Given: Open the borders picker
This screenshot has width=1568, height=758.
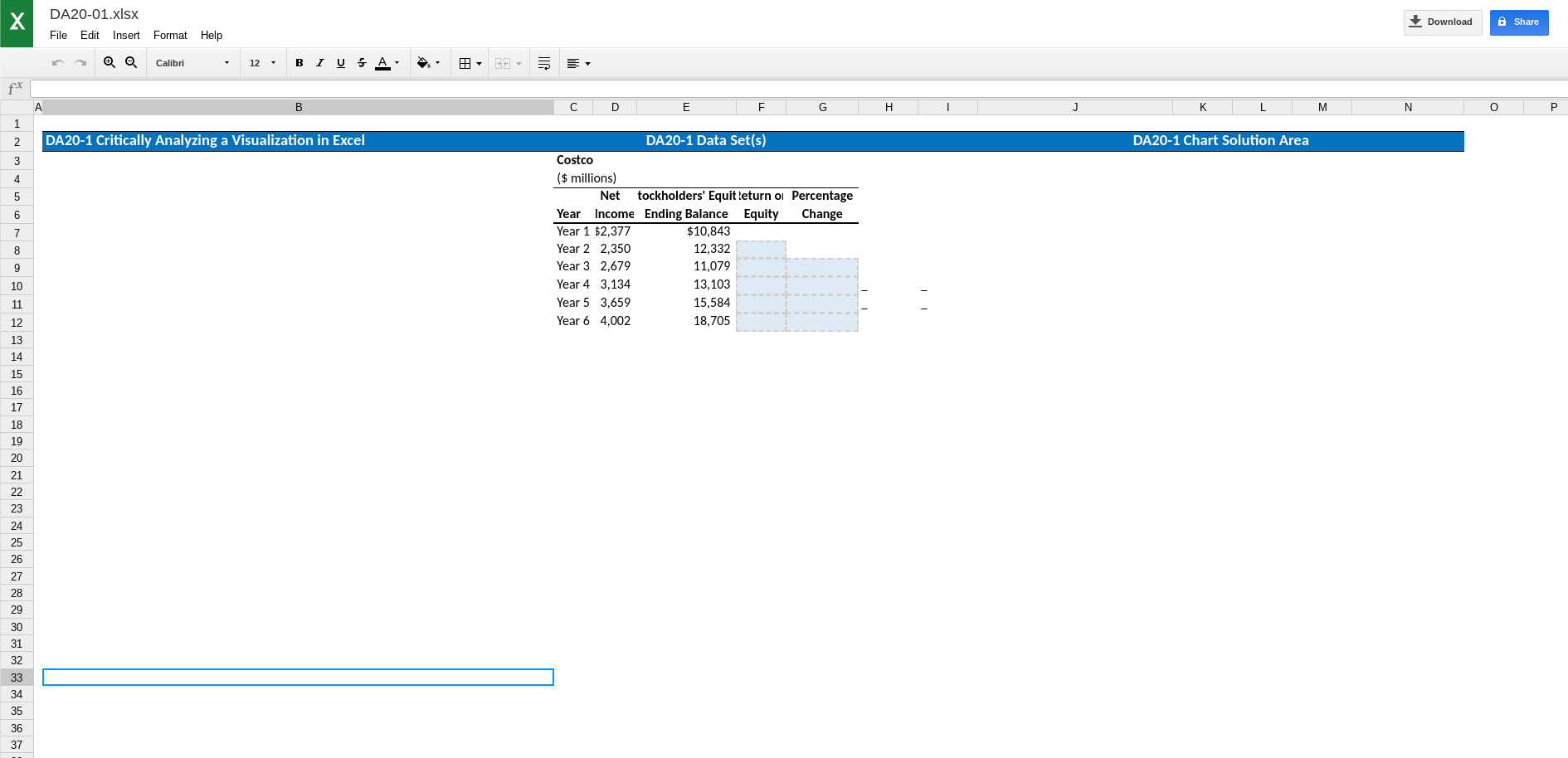Looking at the screenshot, I should pos(466,62).
